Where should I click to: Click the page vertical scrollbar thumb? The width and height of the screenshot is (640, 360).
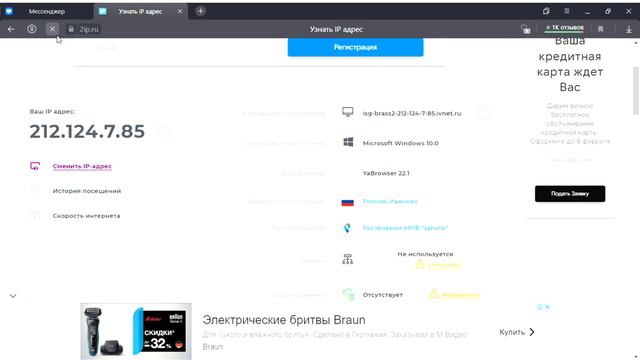point(636,91)
